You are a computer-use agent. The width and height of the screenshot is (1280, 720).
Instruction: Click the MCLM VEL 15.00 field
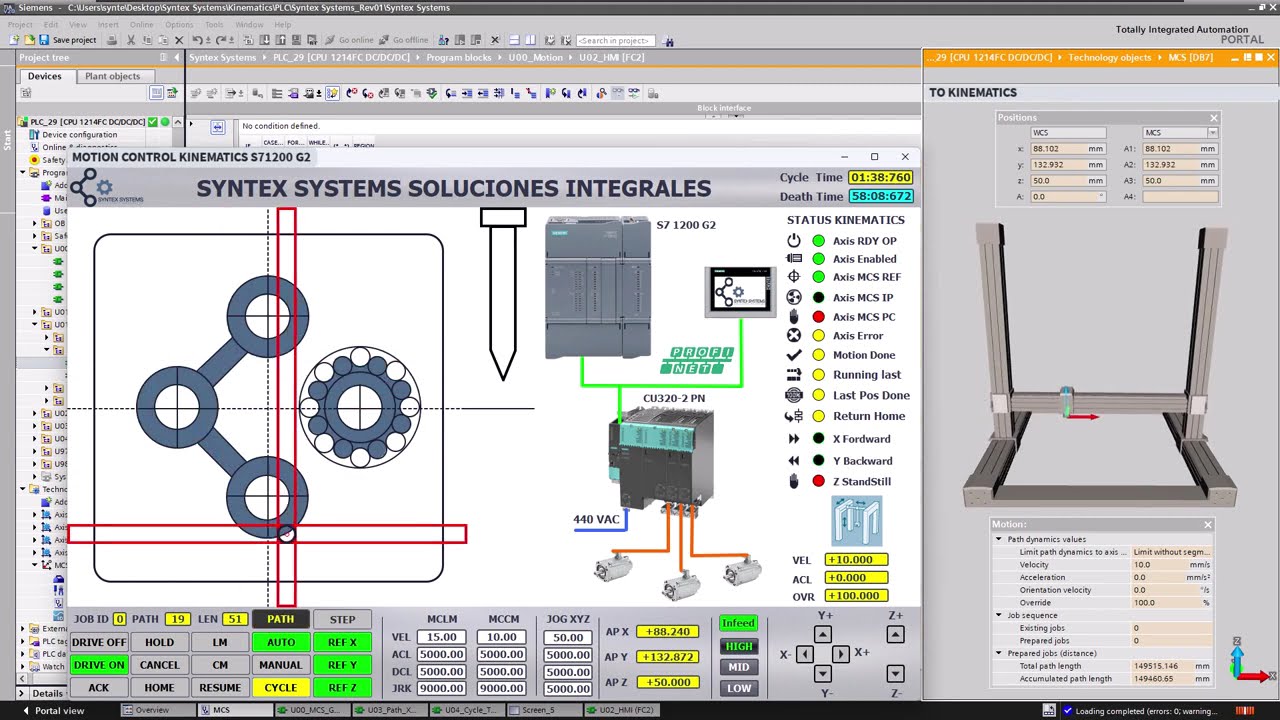441,637
